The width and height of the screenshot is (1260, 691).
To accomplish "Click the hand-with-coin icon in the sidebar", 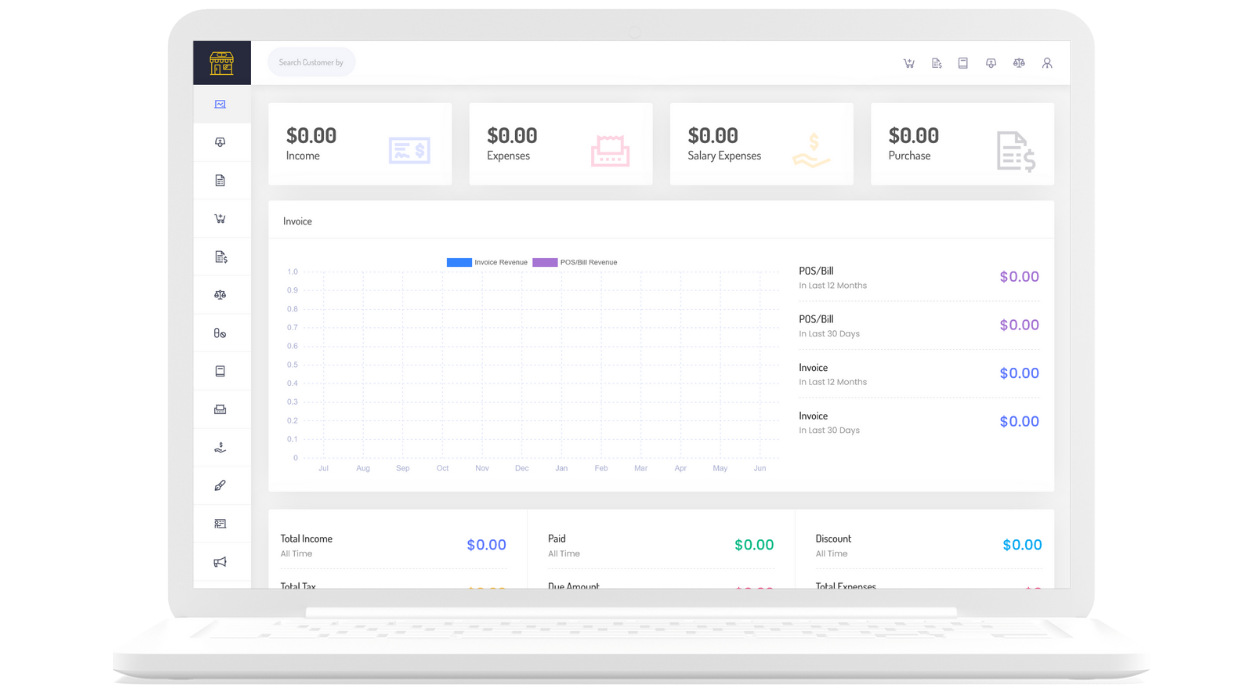I will click(220, 448).
